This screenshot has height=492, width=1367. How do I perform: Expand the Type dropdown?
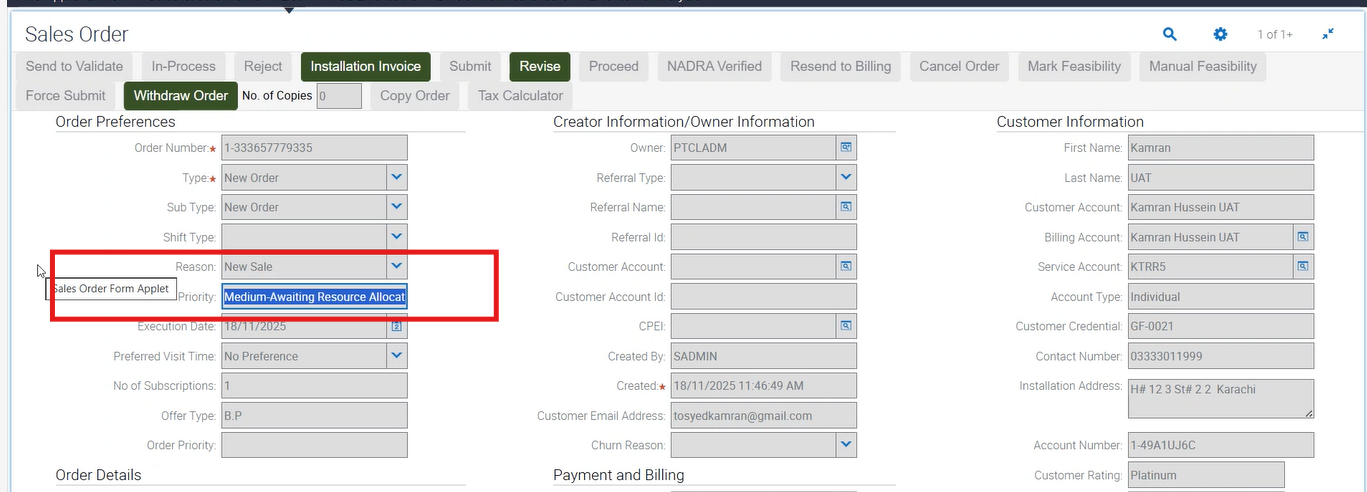click(x=397, y=178)
